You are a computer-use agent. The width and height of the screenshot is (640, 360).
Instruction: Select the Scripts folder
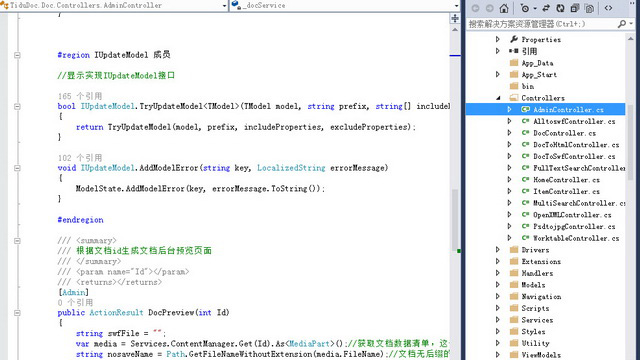(x=535, y=308)
